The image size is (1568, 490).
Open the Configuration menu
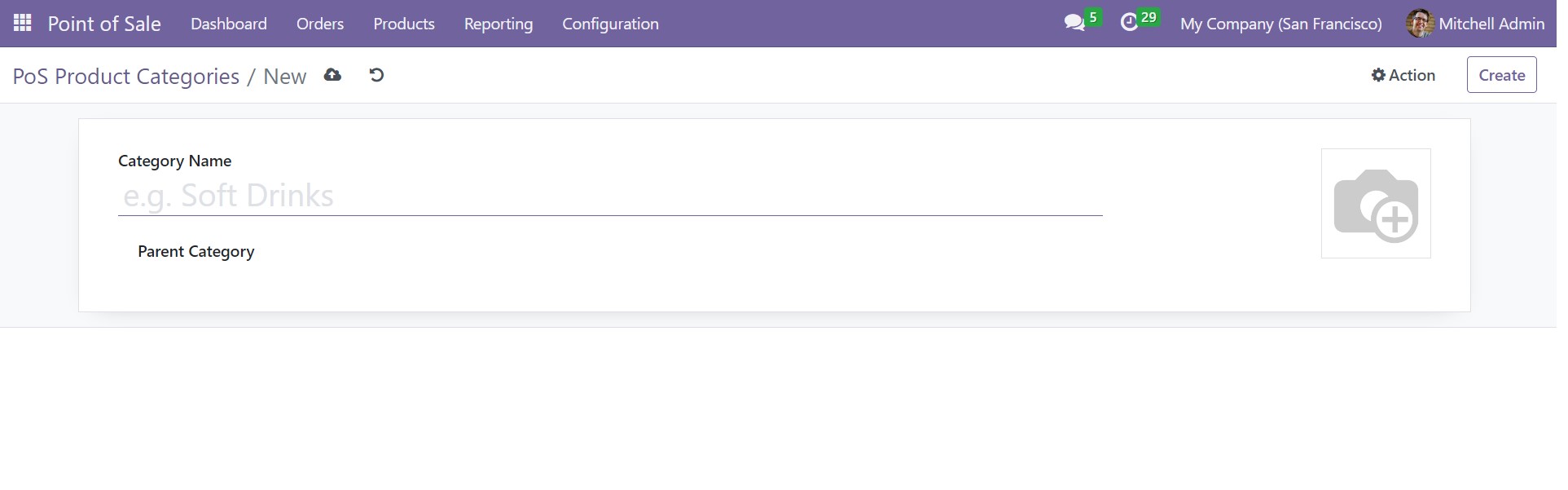[x=610, y=24]
